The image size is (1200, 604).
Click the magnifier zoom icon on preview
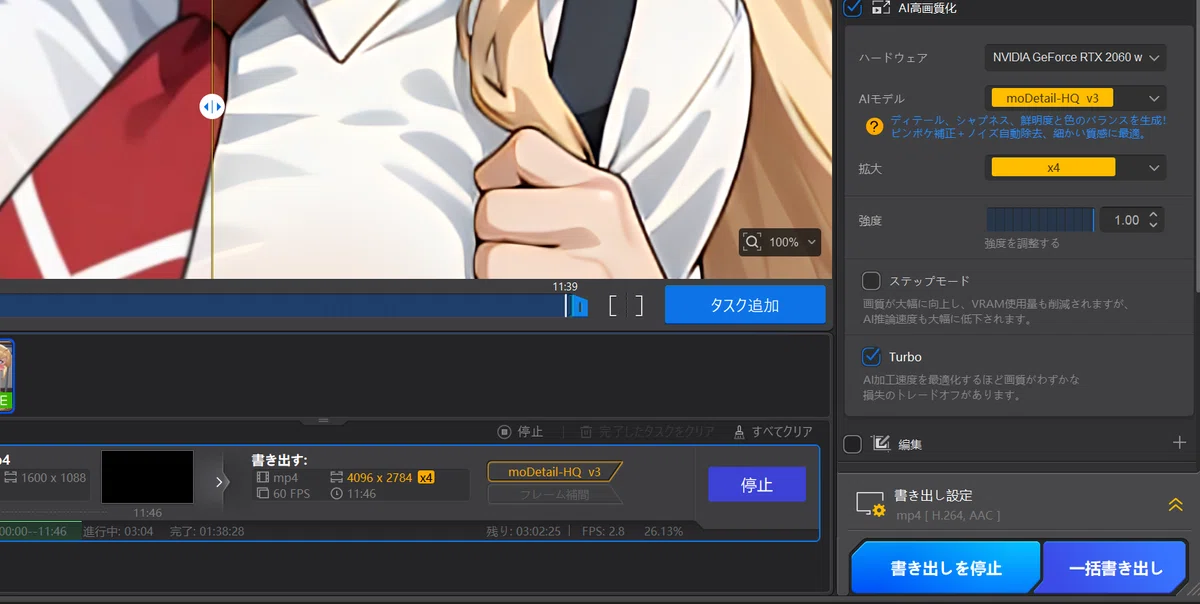click(753, 242)
